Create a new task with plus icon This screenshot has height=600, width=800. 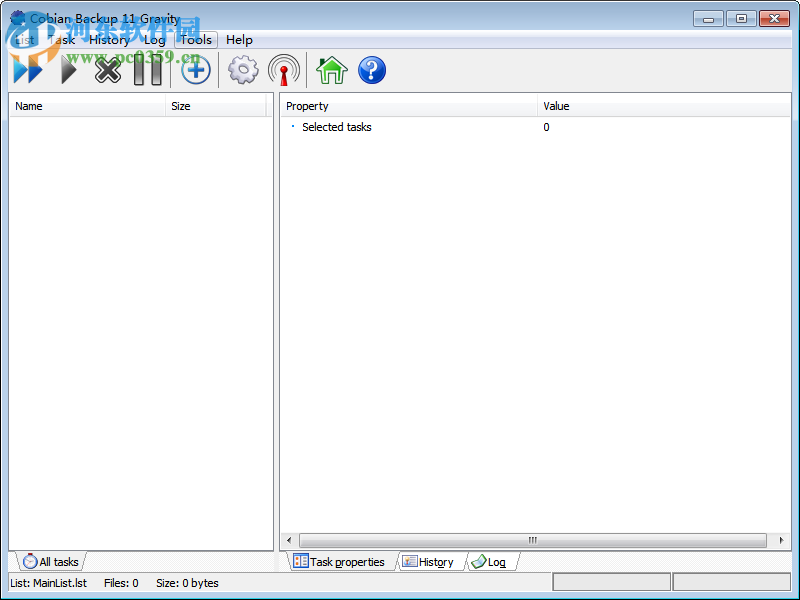196,70
